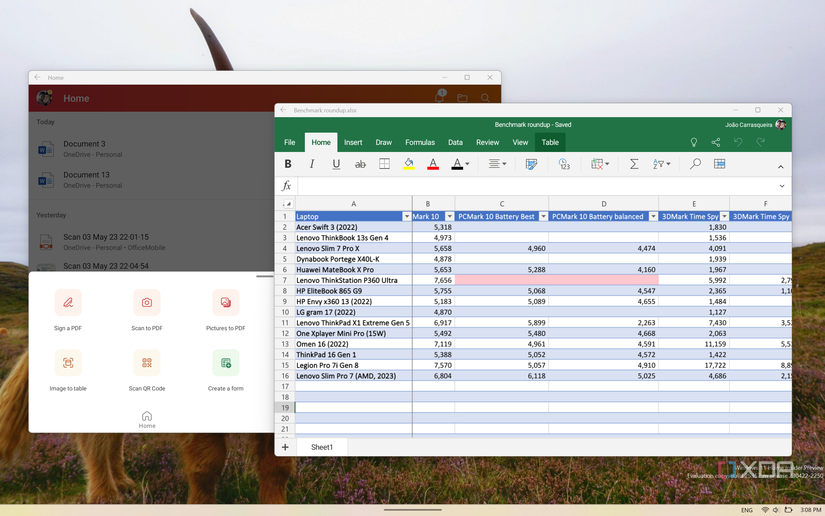Open the number format icon

[564, 164]
